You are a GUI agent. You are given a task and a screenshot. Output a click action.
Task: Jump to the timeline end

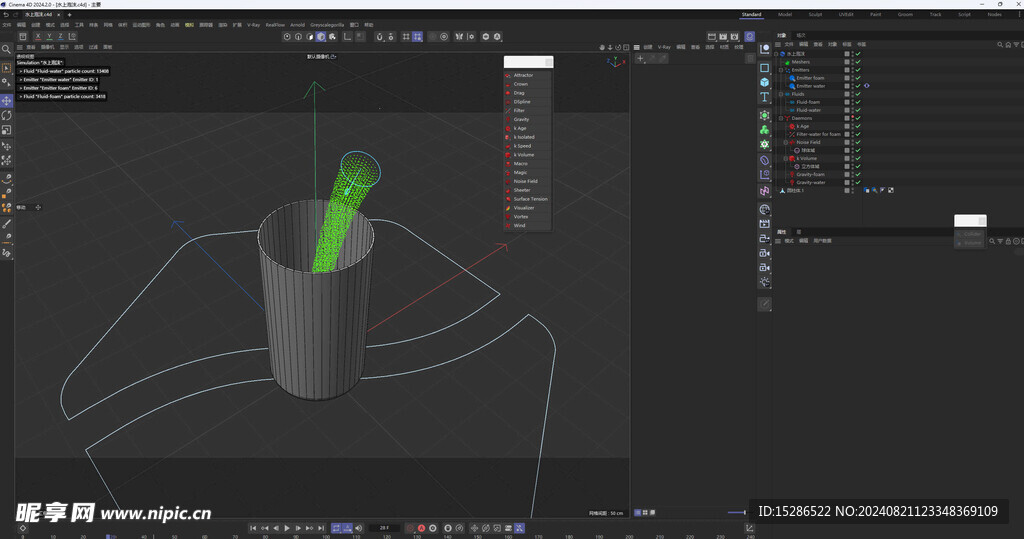(321, 528)
